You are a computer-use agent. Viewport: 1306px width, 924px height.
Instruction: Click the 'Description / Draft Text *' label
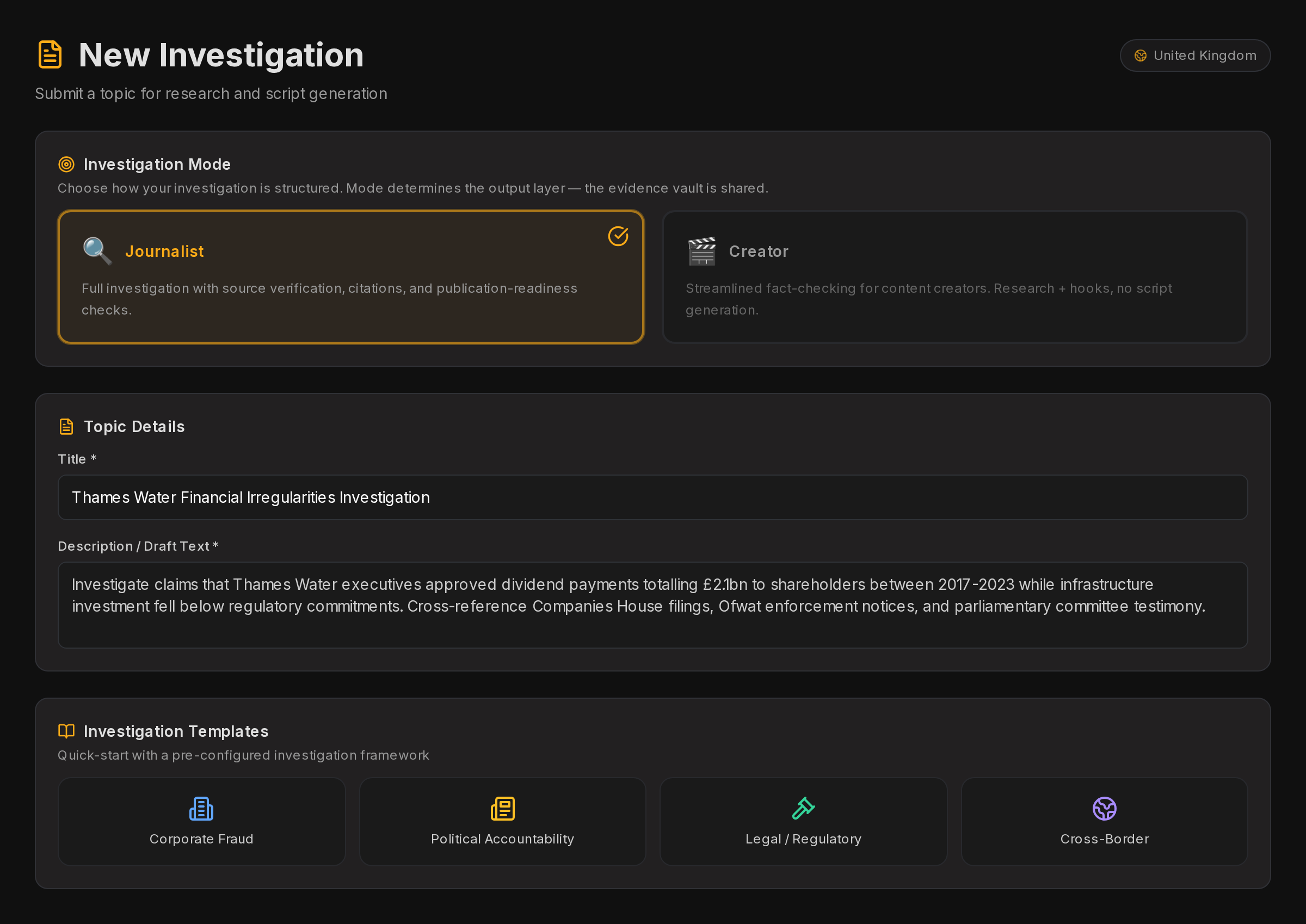[x=138, y=546]
